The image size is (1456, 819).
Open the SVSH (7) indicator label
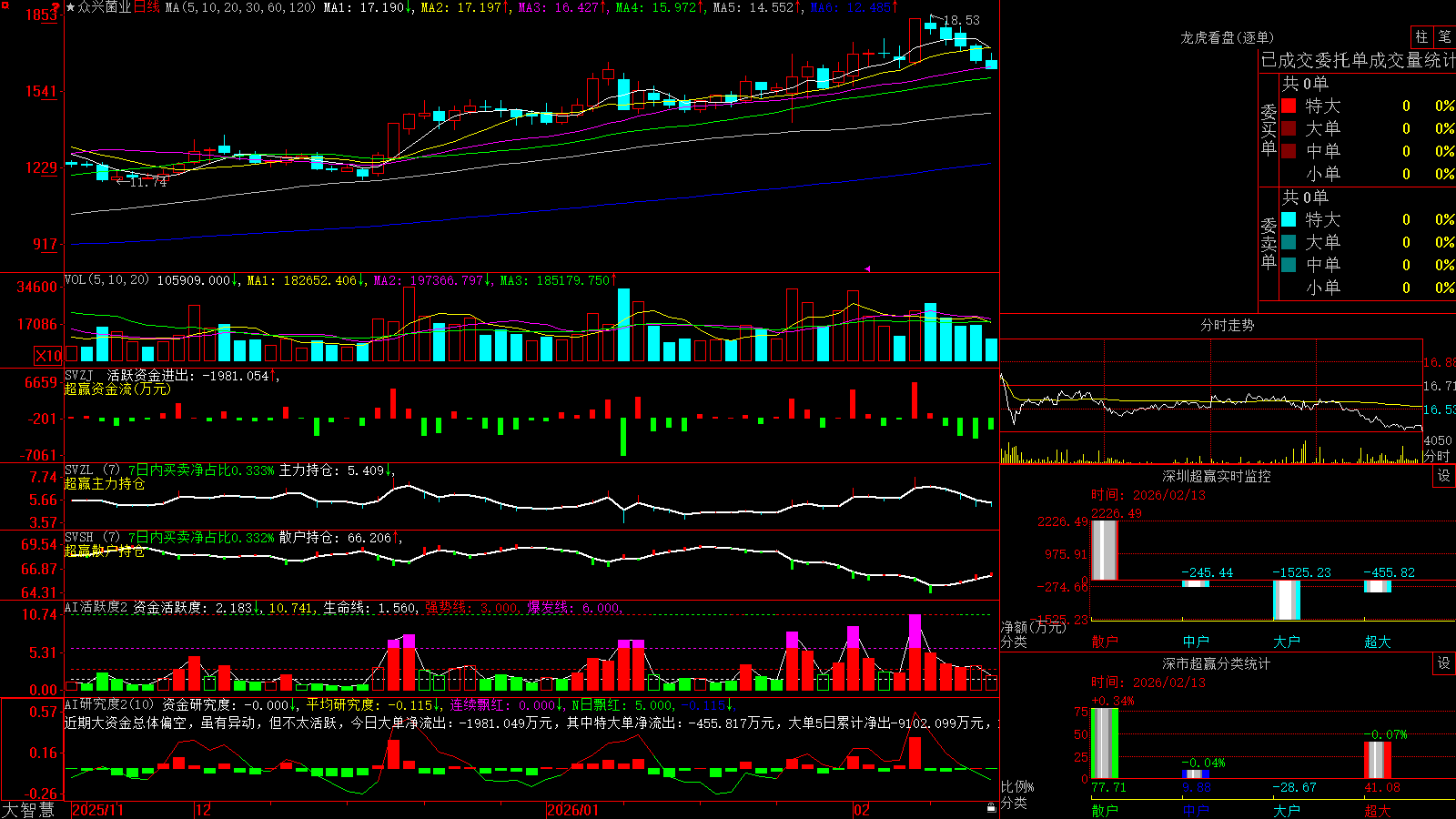(93, 538)
